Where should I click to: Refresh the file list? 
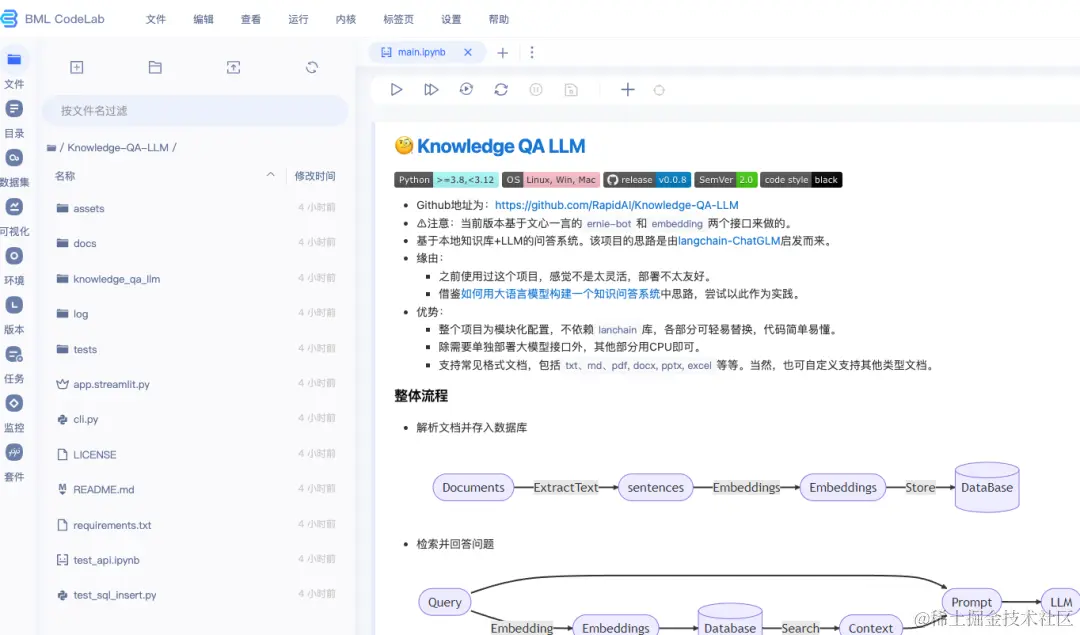pos(312,67)
